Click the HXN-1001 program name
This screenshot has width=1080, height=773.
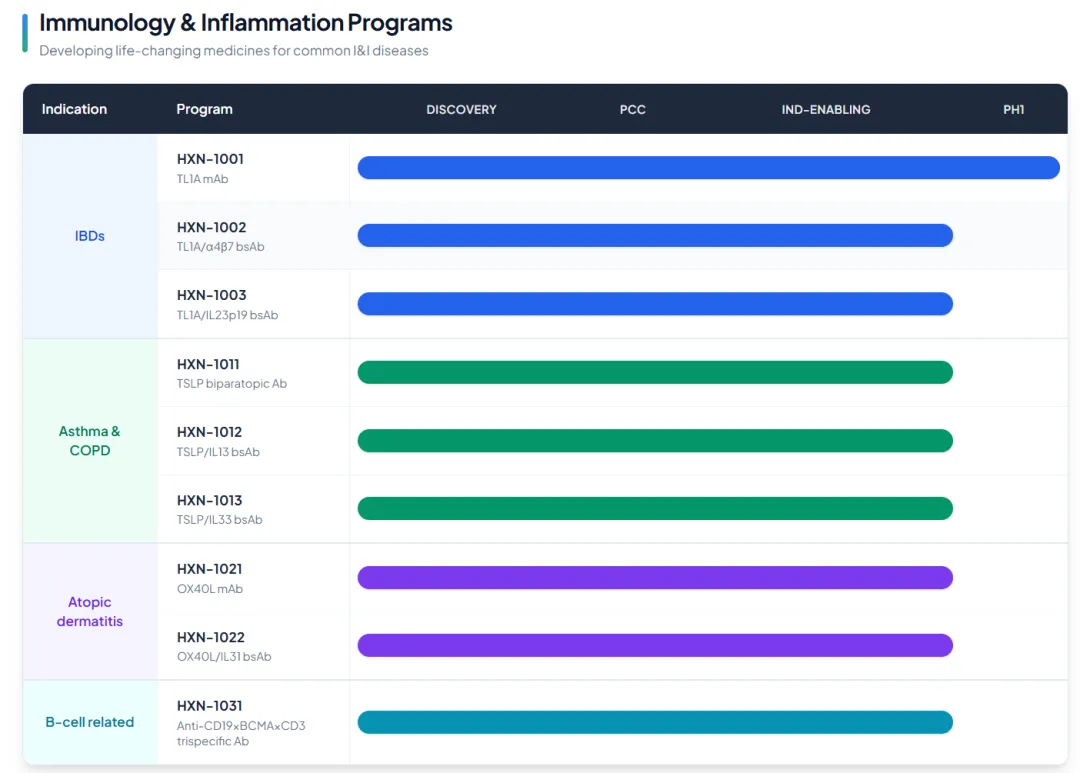point(210,159)
